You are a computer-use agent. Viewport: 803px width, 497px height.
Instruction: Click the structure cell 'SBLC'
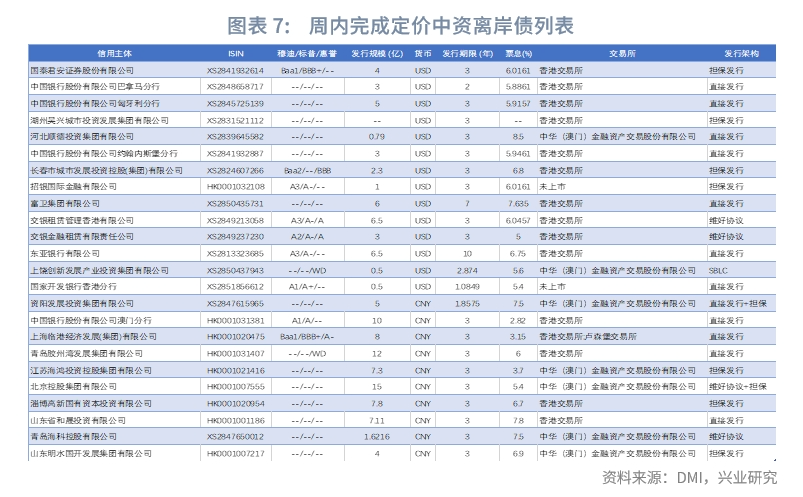[x=718, y=270]
